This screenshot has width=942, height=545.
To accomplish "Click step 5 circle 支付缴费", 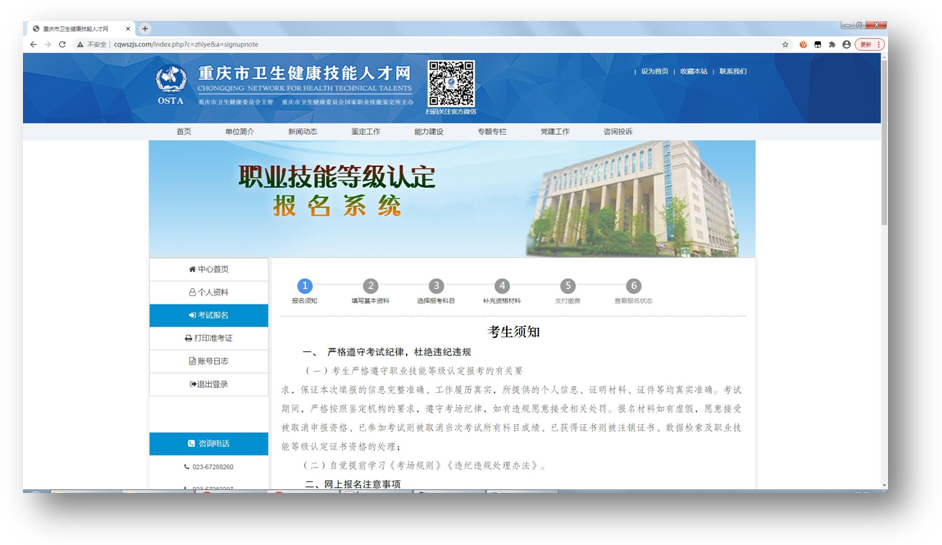I will pos(568,286).
